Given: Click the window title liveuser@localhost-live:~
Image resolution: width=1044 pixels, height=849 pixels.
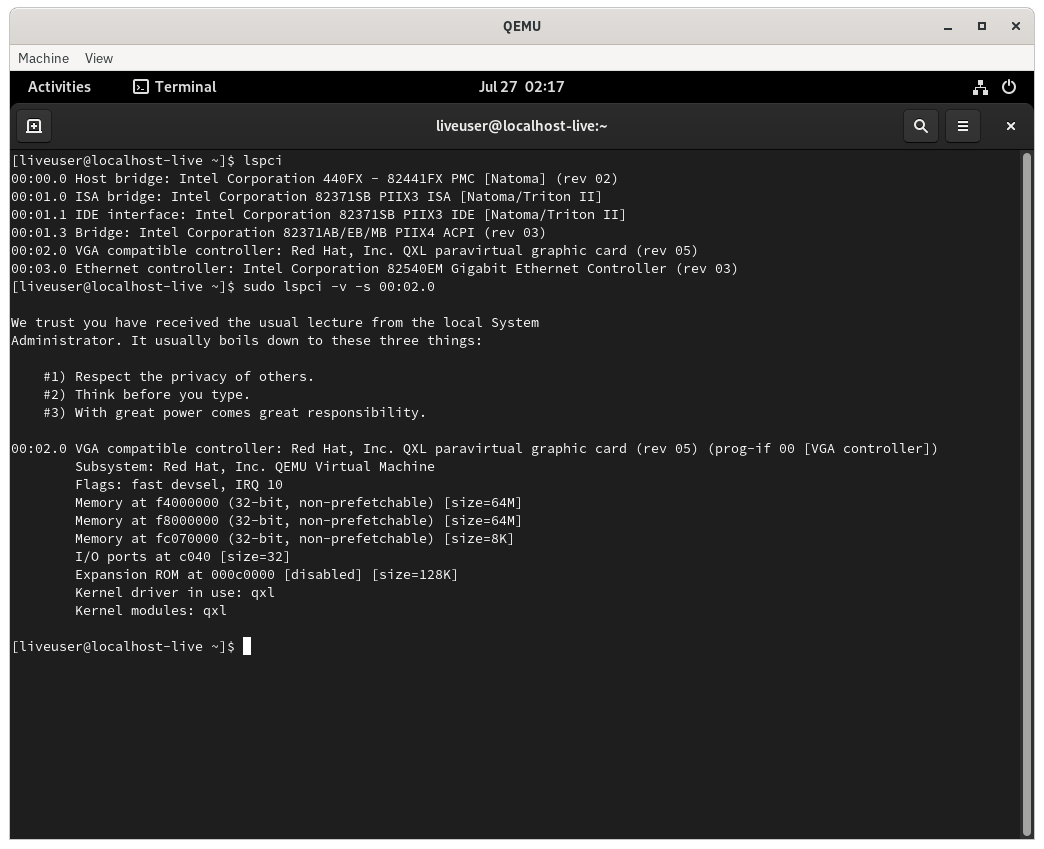Looking at the screenshot, I should 521,126.
